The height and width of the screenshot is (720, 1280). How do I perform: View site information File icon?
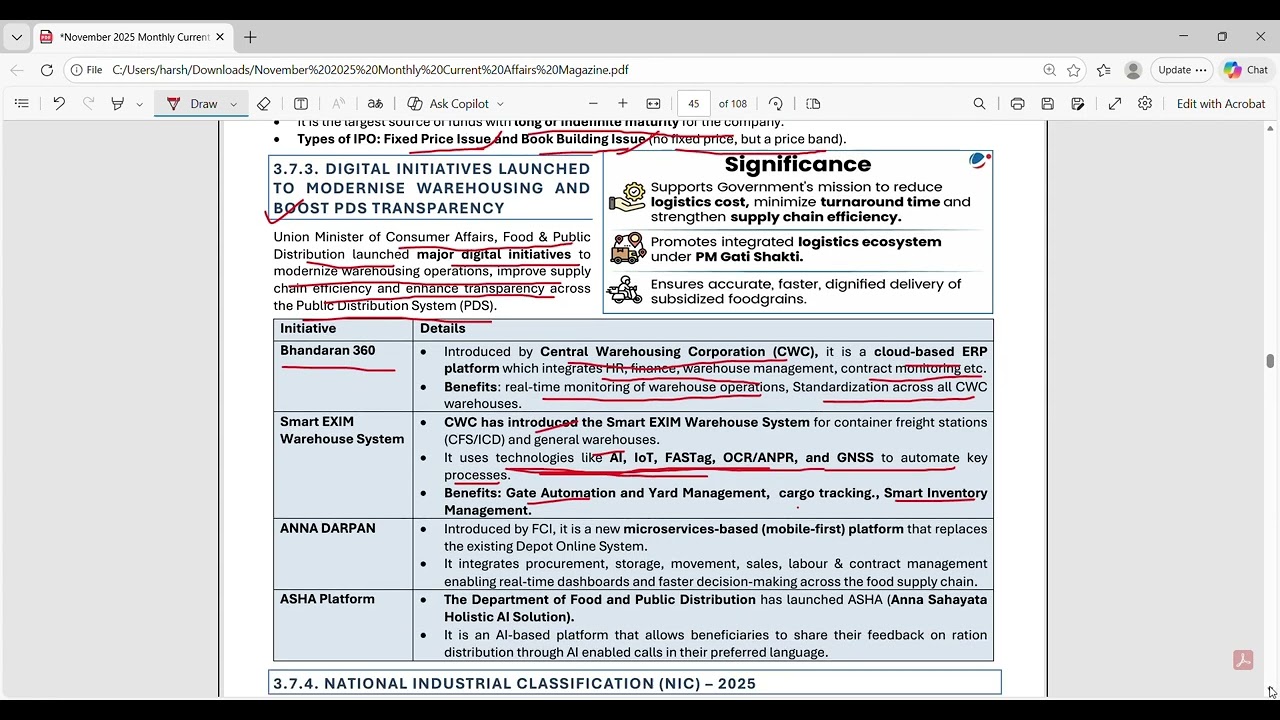click(x=86, y=70)
